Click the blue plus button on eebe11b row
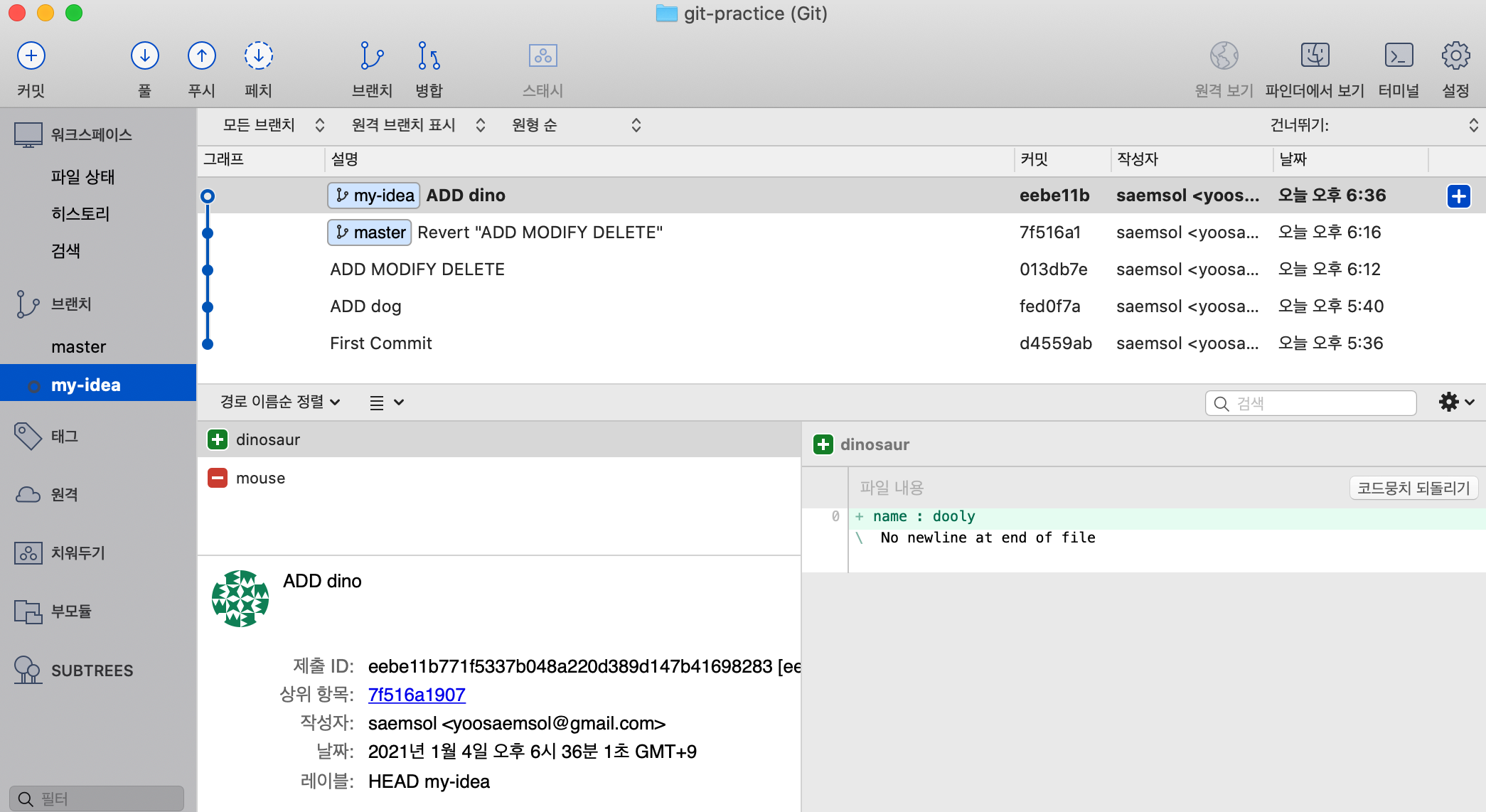The width and height of the screenshot is (1486, 812). pyautogui.click(x=1458, y=196)
